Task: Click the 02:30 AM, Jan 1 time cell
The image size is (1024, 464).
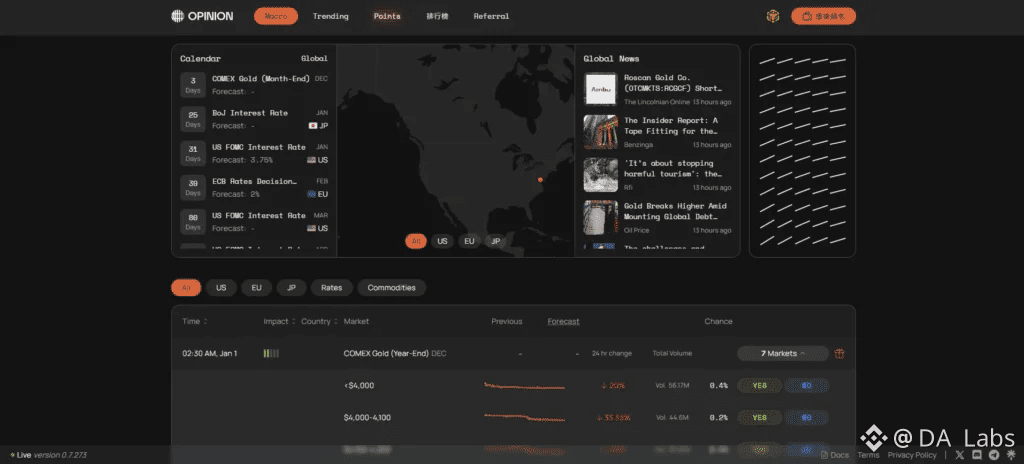Action: (210, 354)
